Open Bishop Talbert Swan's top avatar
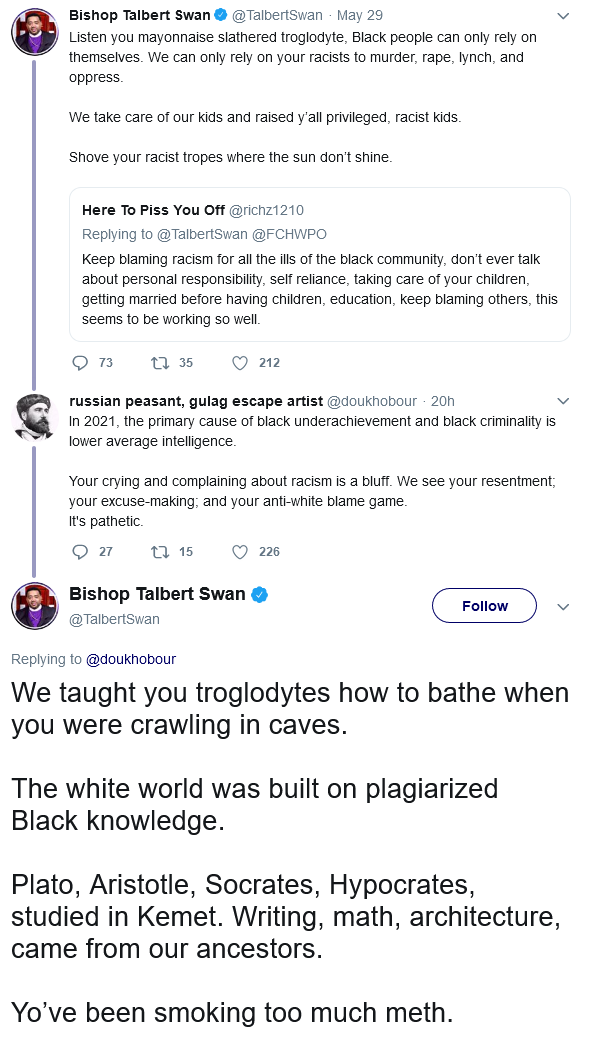The height and width of the screenshot is (1040, 601). coord(33,31)
